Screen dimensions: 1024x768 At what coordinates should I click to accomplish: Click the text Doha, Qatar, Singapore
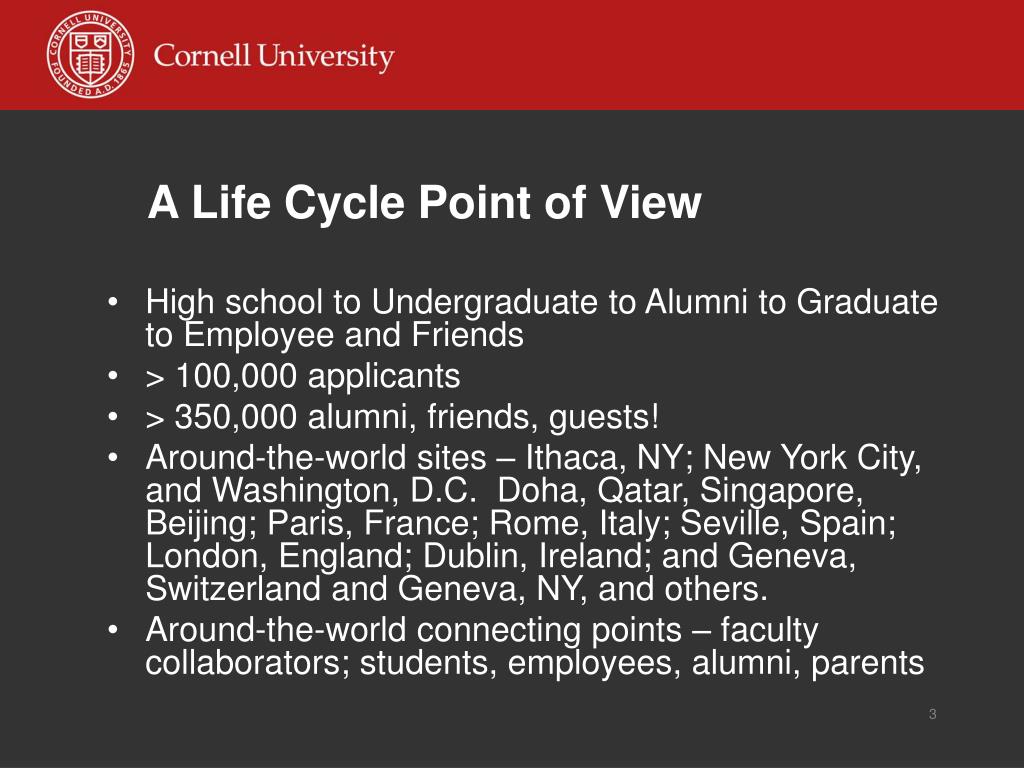point(680,490)
